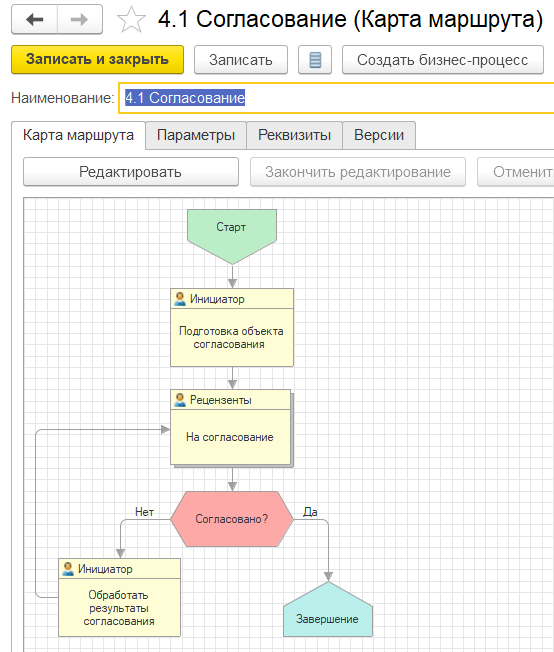554x652 pixels.
Task: Select the Карта маршрута tab
Action: [x=78, y=135]
